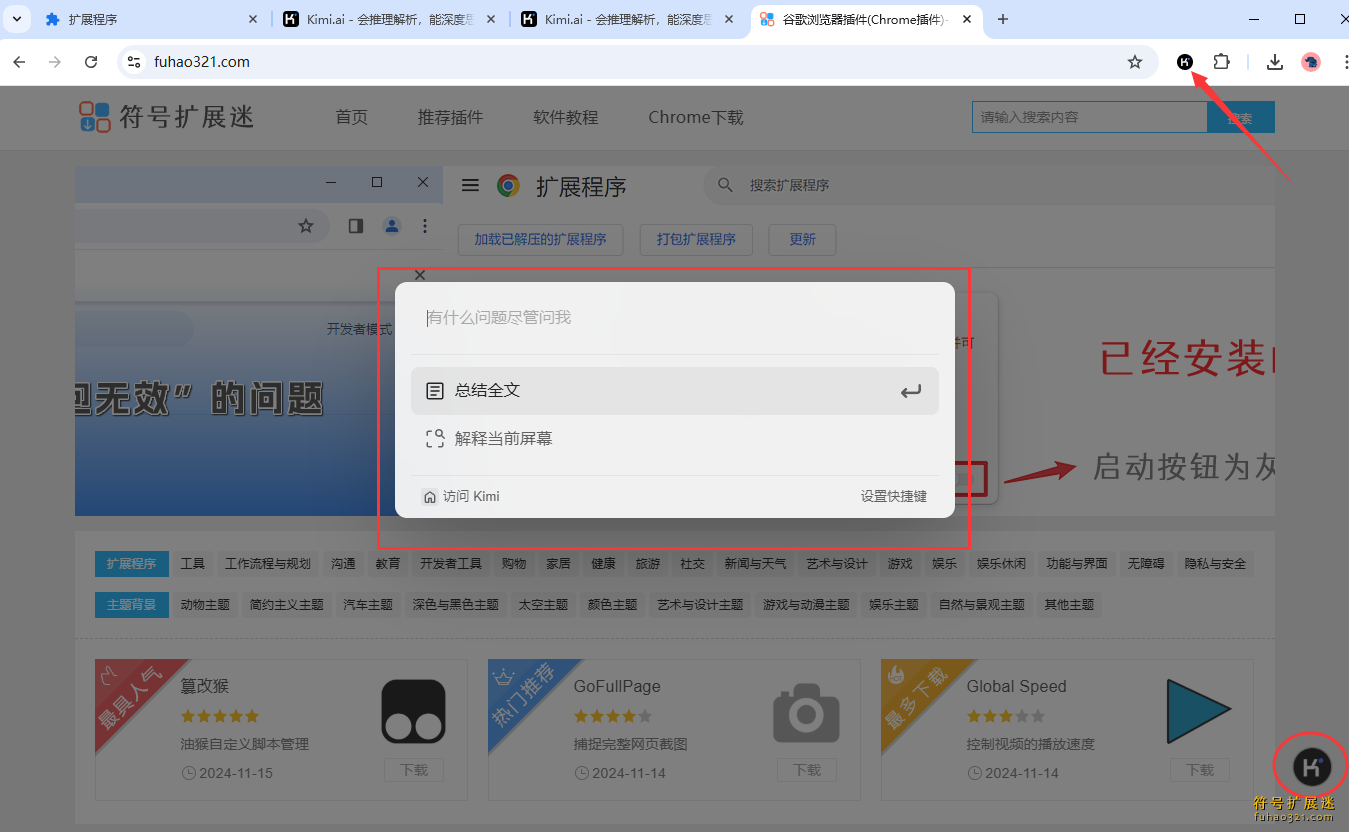This screenshot has width=1349, height=832.
Task: Select the 开发者工具 category tag
Action: coord(451,564)
